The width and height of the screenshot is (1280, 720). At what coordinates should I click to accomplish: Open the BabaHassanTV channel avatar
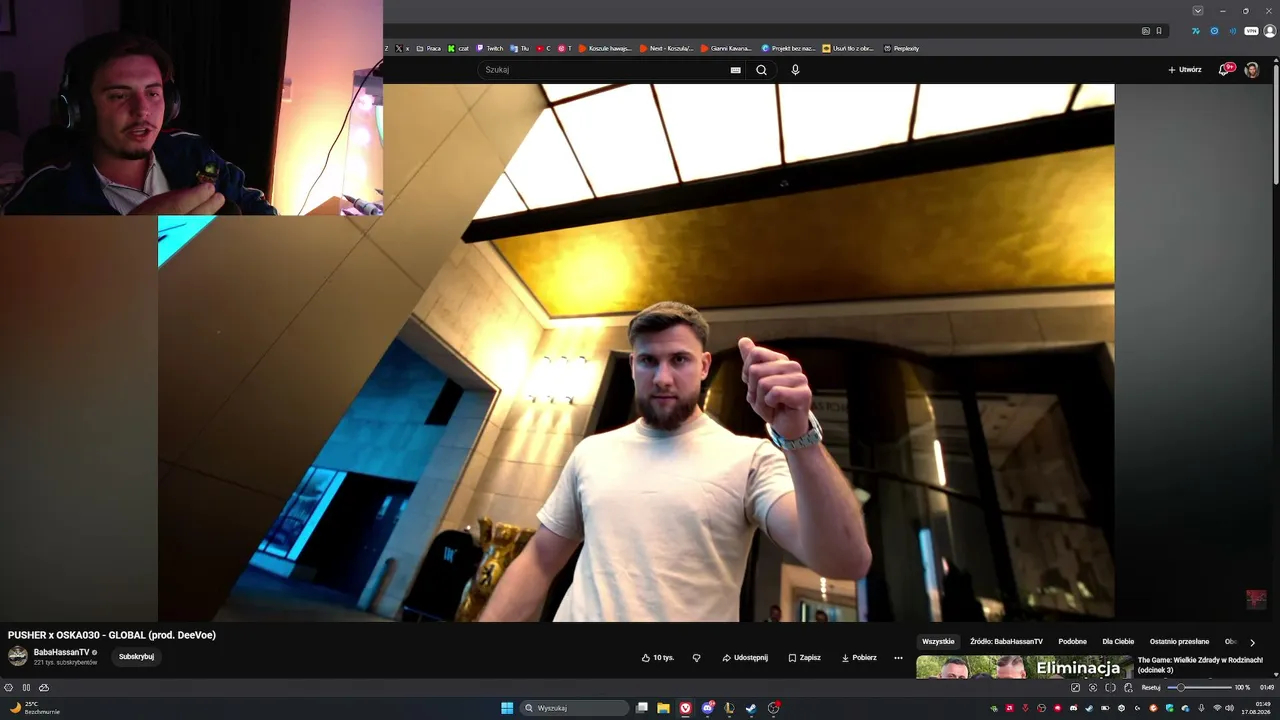[x=18, y=656]
